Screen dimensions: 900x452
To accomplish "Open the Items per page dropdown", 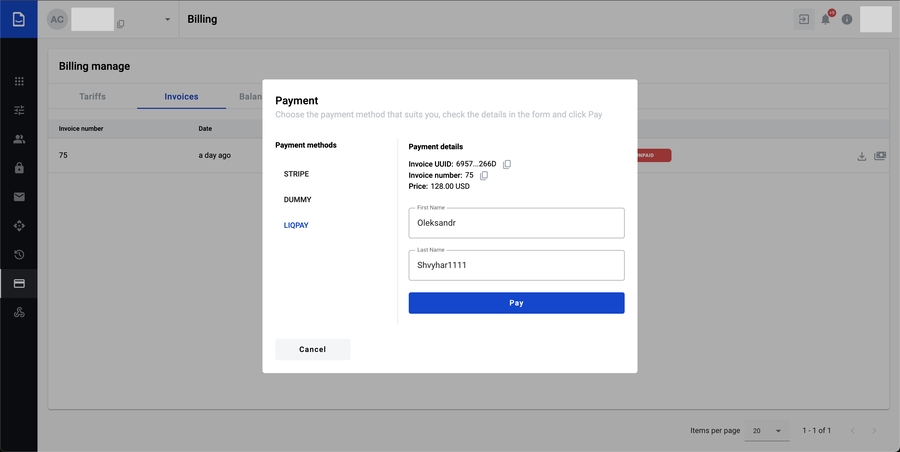I will tap(767, 431).
